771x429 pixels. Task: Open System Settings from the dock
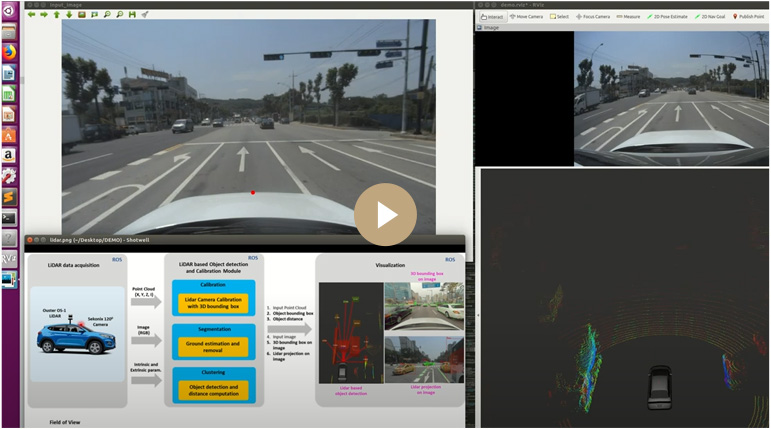[x=9, y=176]
